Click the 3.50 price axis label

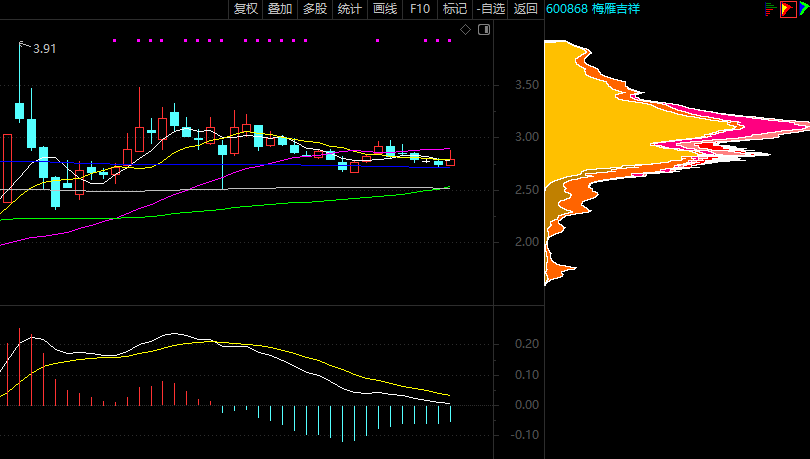tap(527, 85)
